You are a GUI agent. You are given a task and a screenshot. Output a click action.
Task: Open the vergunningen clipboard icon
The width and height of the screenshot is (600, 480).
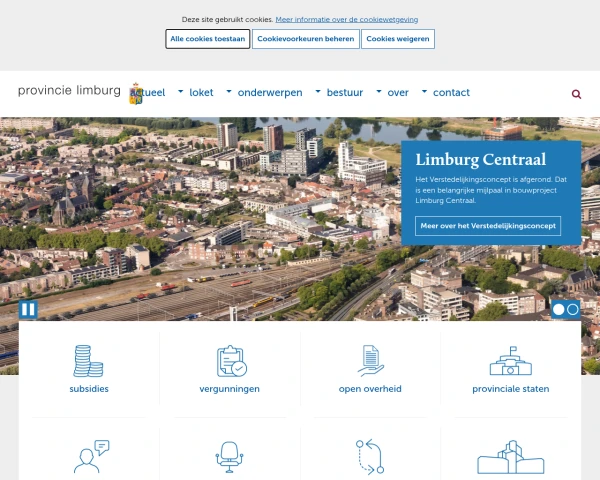click(x=232, y=361)
